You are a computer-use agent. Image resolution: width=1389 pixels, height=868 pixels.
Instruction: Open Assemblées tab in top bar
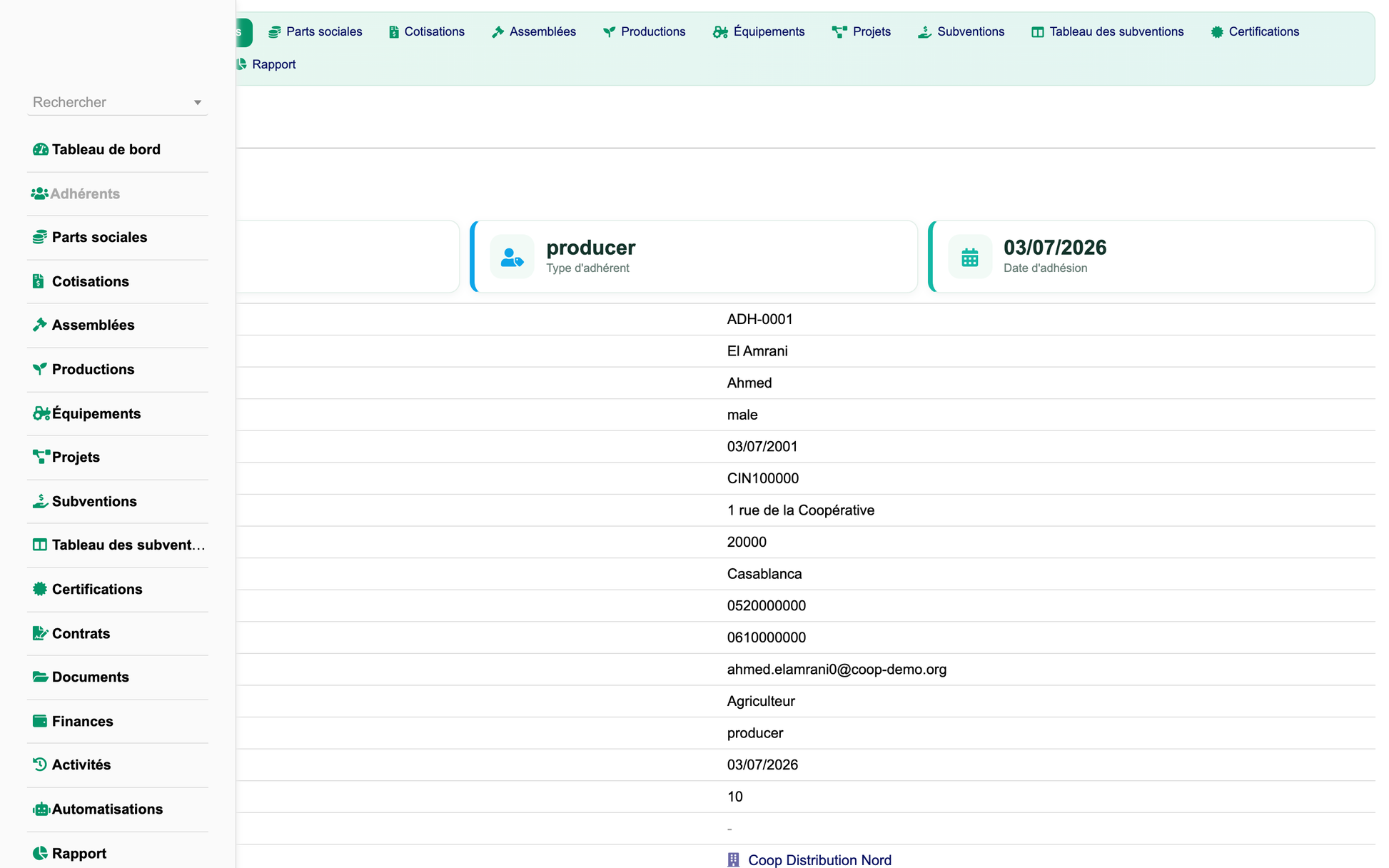click(x=534, y=32)
